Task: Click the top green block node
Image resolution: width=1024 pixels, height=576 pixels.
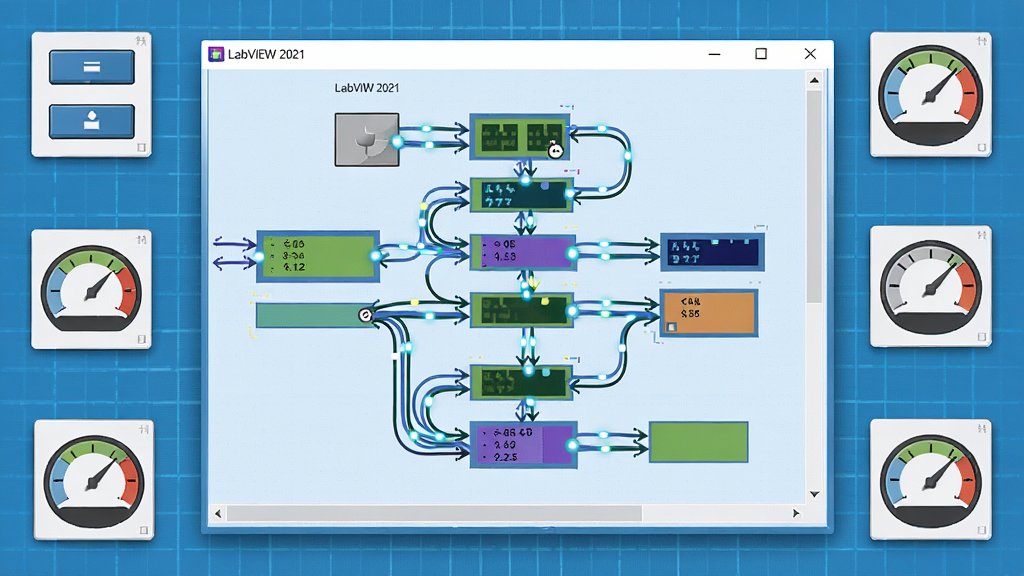Action: 520,137
